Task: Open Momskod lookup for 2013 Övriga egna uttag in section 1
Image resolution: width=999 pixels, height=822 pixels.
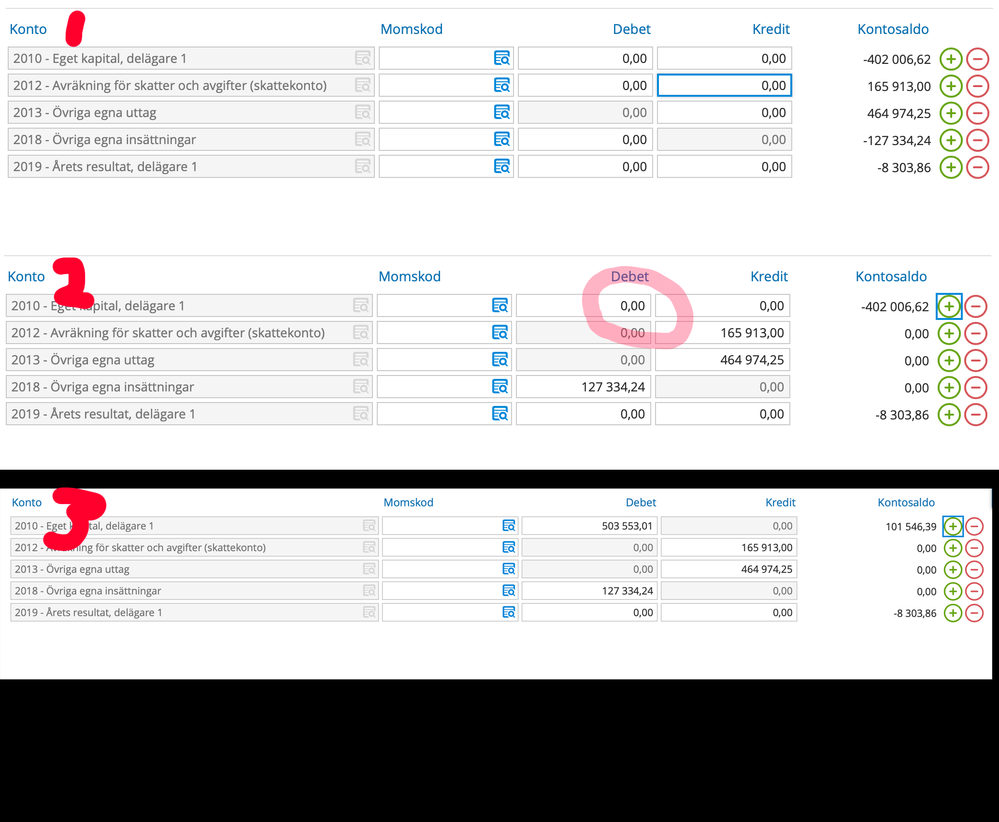Action: tap(502, 113)
